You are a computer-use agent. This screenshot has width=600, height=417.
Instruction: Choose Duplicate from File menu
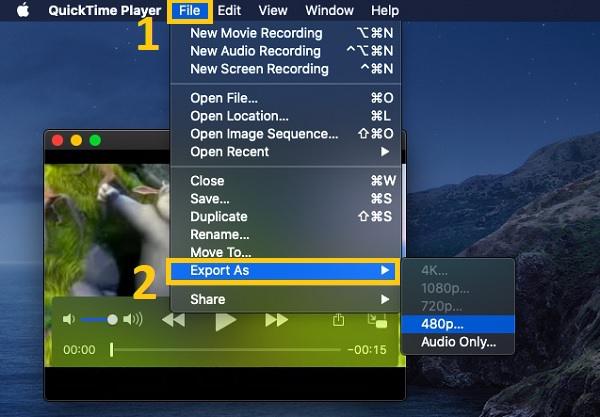tap(285, 217)
